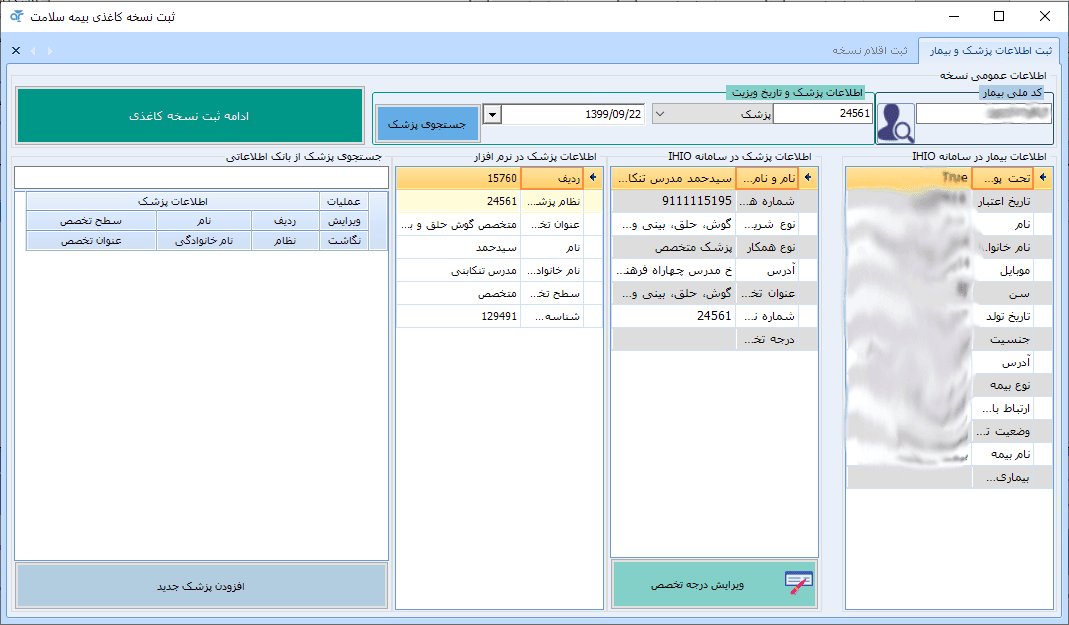
Task: Open the visit date dropdown arrow
Action: pyautogui.click(x=492, y=114)
